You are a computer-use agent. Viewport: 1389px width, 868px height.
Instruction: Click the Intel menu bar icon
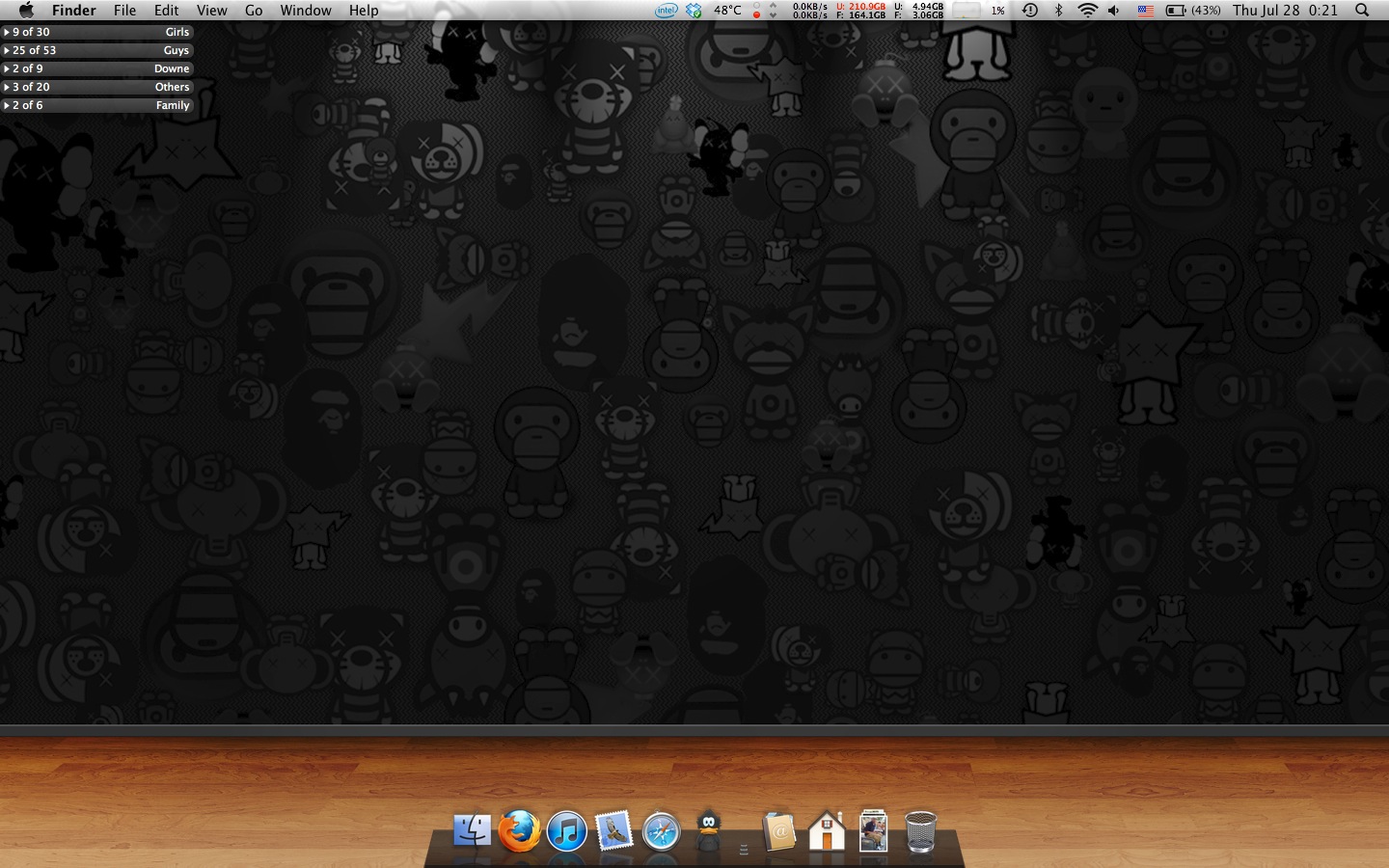pos(666,10)
